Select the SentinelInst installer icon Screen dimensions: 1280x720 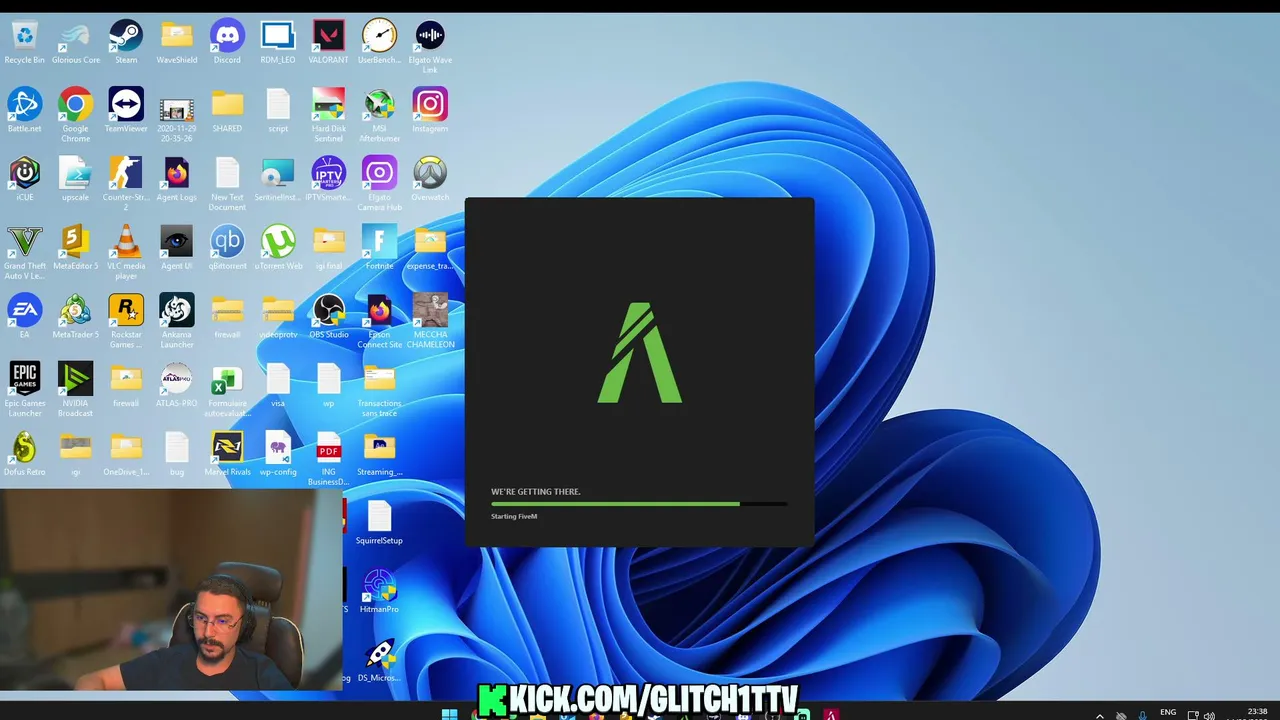click(x=278, y=173)
